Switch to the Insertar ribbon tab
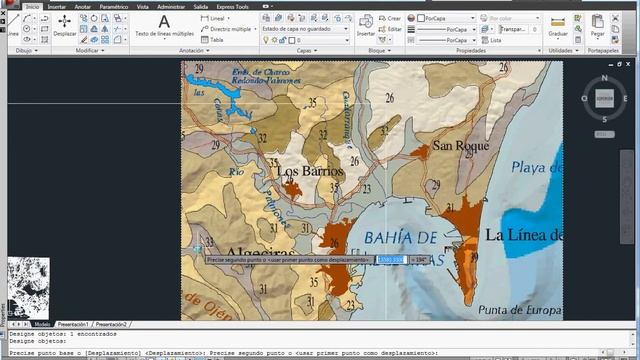The image size is (640, 360). [57, 7]
